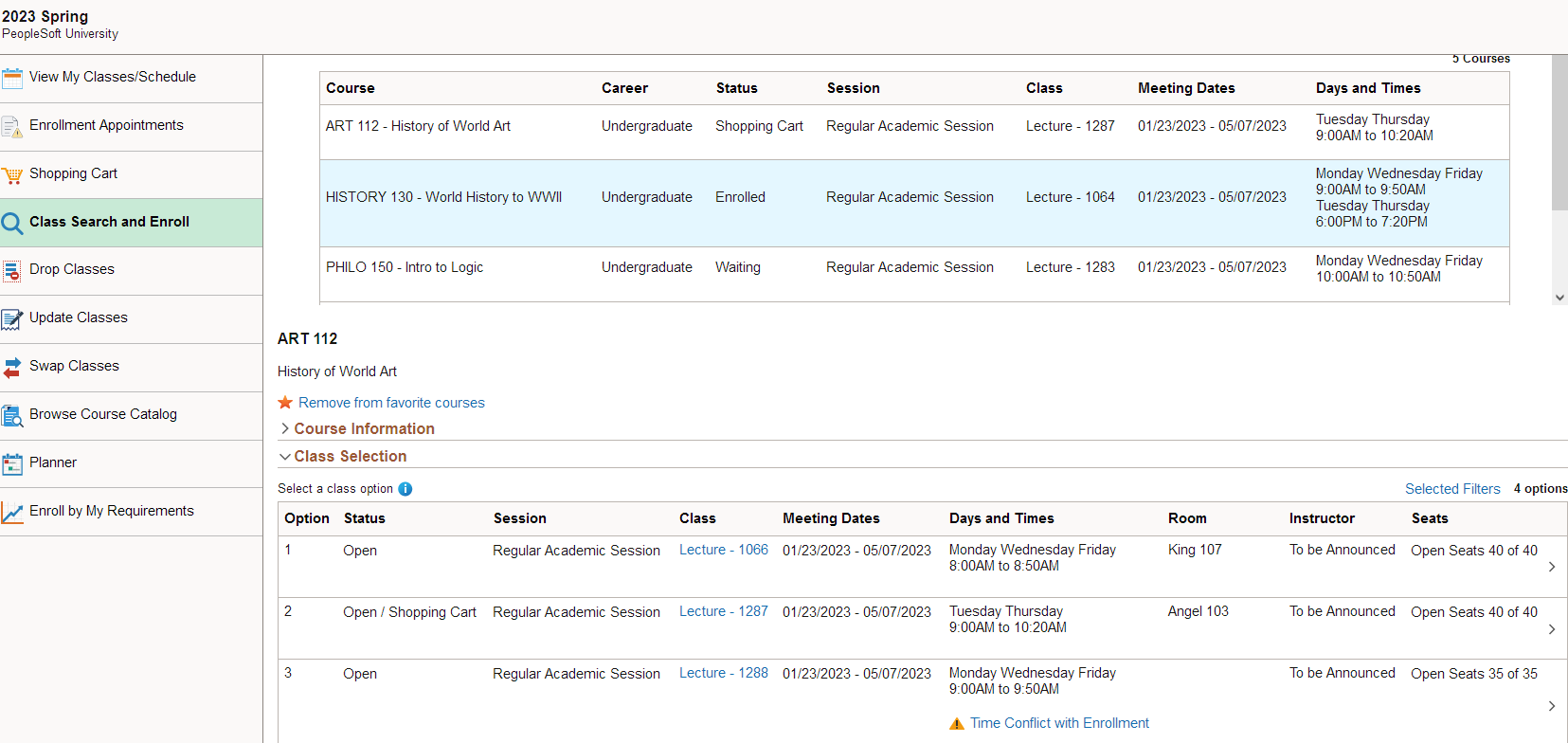Open Lecture - 1287 class link in options
The image size is (1568, 743).
click(724, 611)
